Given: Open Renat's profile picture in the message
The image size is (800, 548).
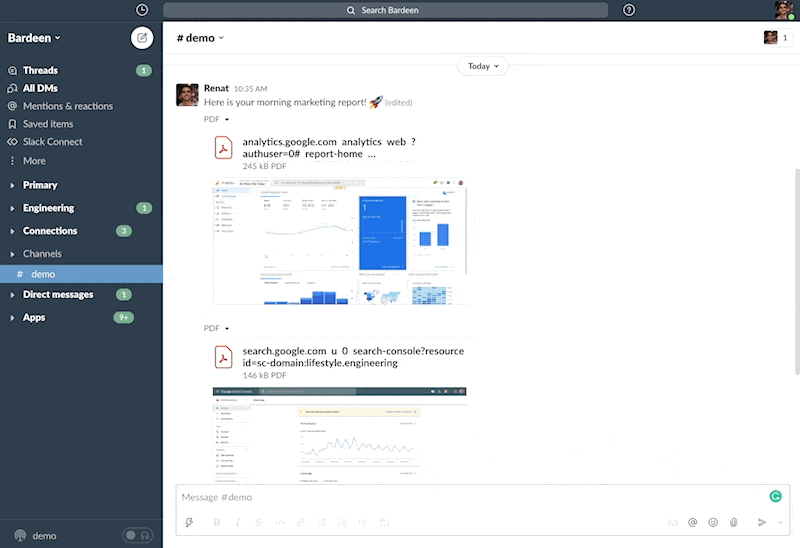Looking at the screenshot, I should (187, 95).
